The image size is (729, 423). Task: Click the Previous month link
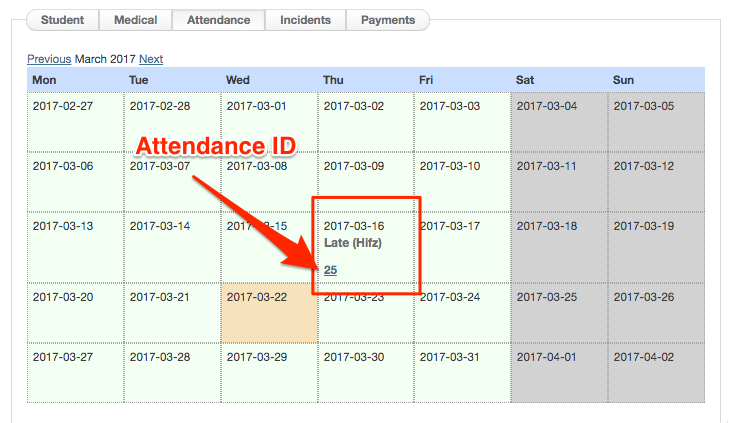[x=49, y=59]
